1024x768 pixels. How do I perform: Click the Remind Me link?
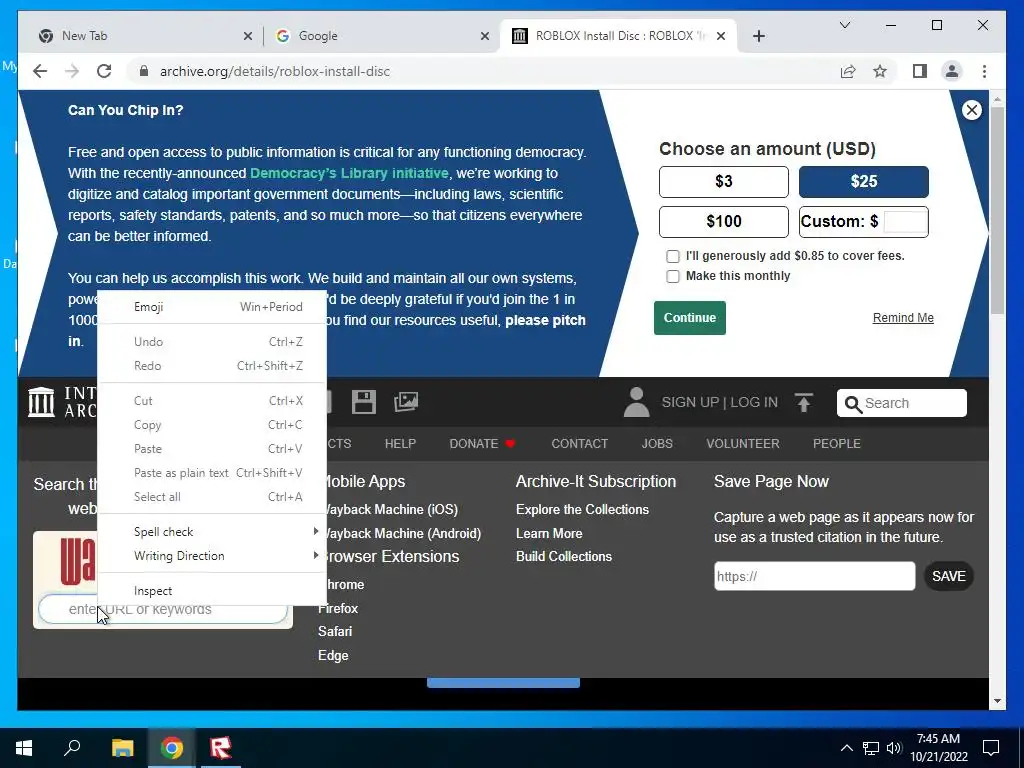pyautogui.click(x=903, y=318)
